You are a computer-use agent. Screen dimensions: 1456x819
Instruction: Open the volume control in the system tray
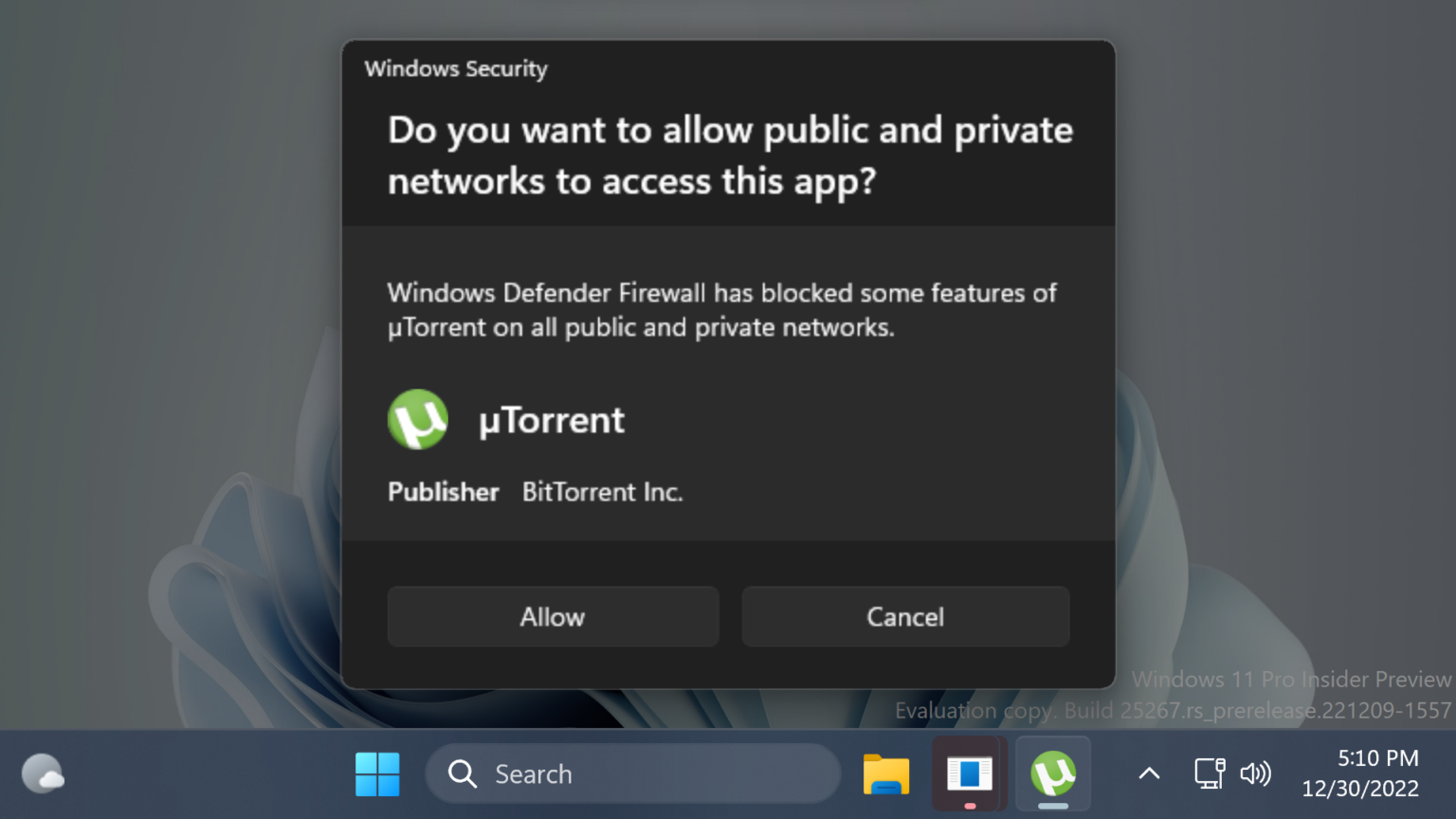tap(1255, 773)
